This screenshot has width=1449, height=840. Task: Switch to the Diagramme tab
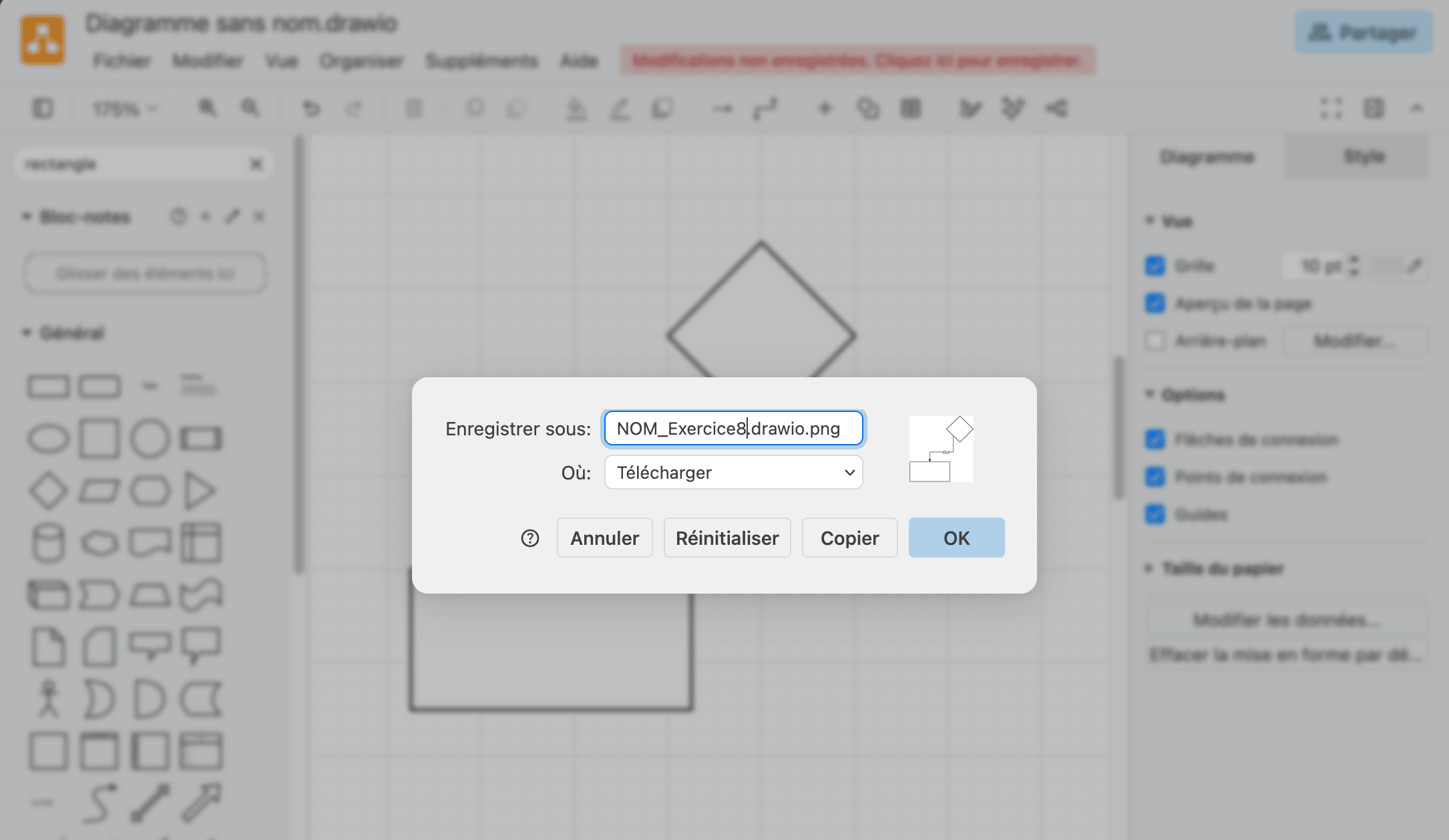pos(1207,157)
